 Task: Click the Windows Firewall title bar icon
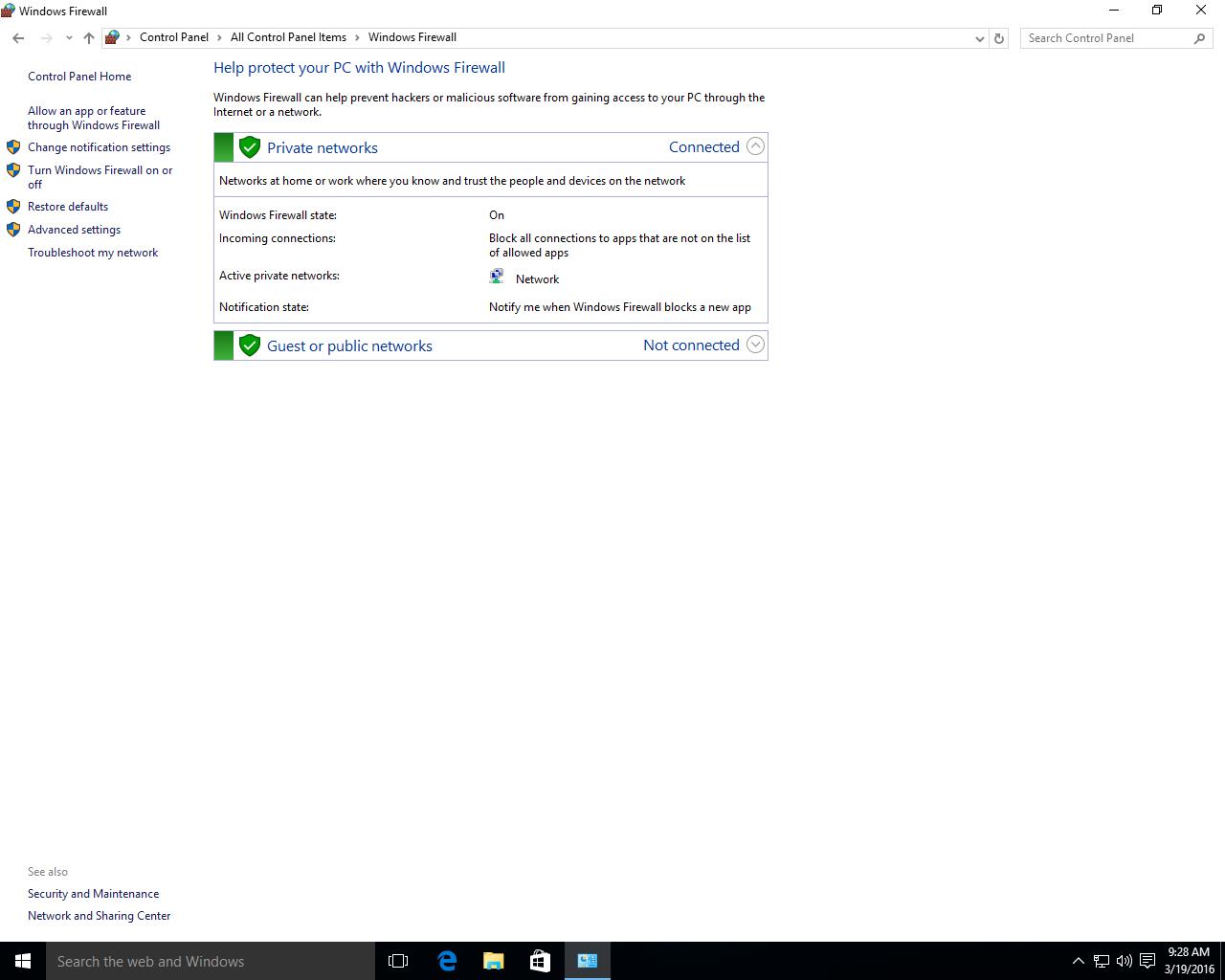coord(9,11)
